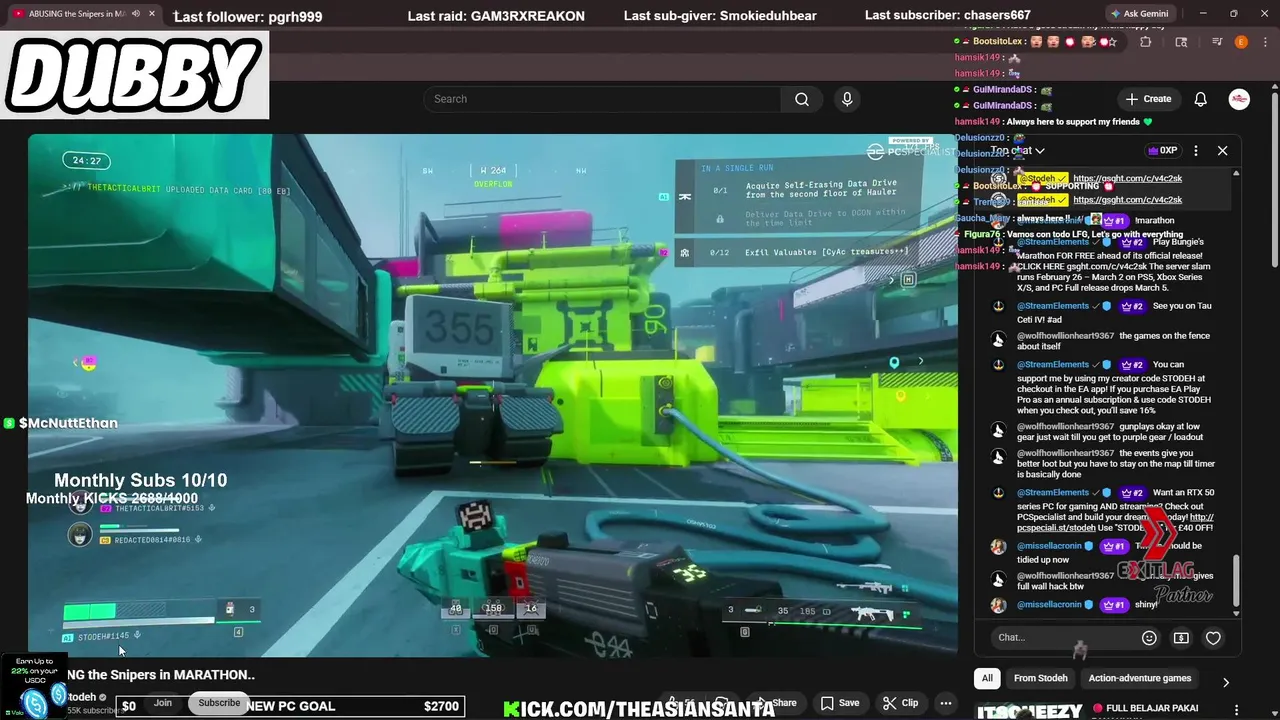1280x720 pixels.
Task: Select the Action-adventure games chip
Action: point(1140,678)
